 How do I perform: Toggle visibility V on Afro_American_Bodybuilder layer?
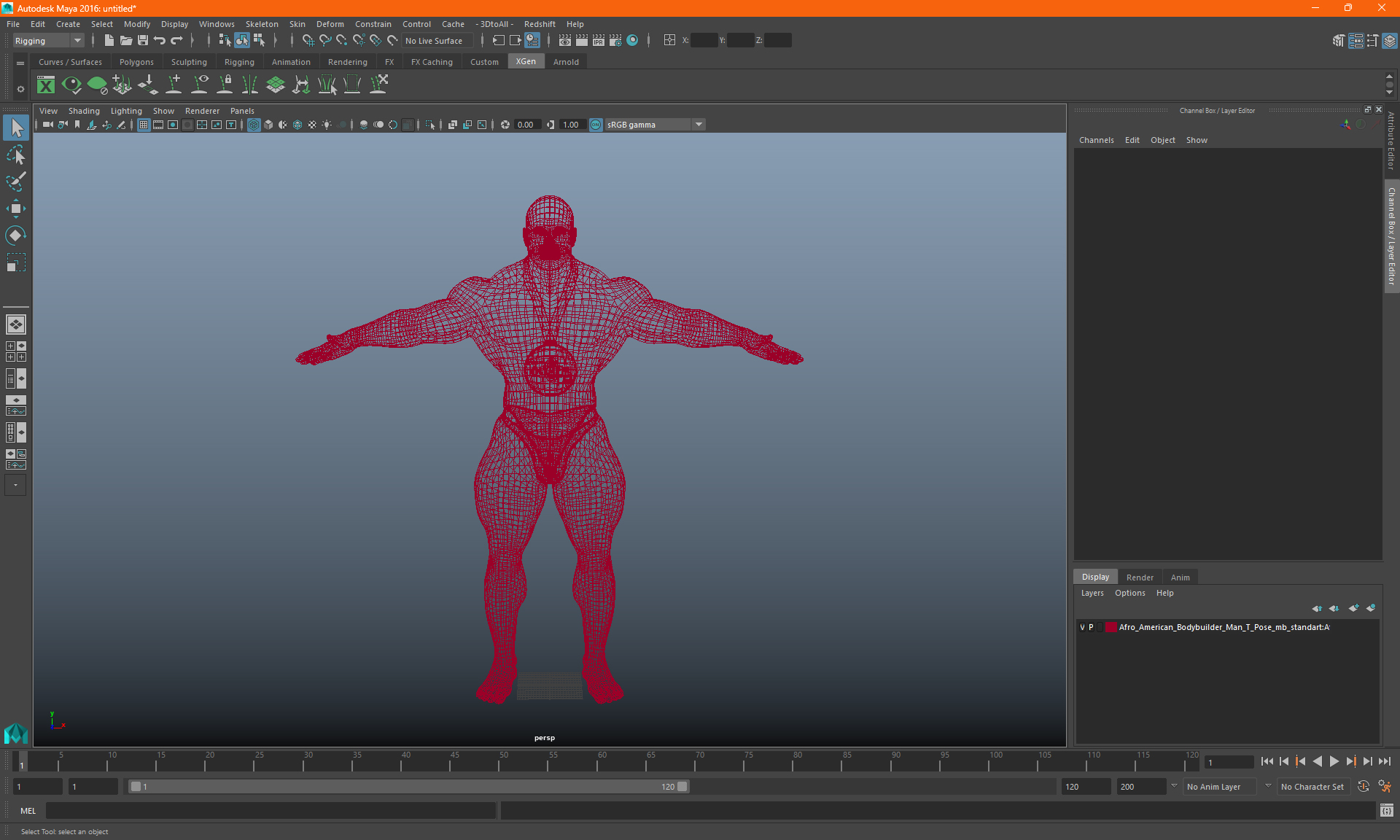click(x=1083, y=627)
